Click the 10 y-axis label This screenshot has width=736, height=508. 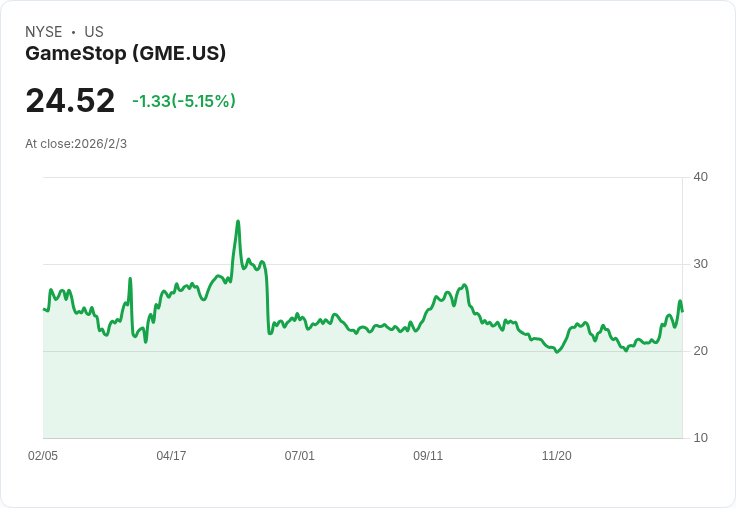700,438
